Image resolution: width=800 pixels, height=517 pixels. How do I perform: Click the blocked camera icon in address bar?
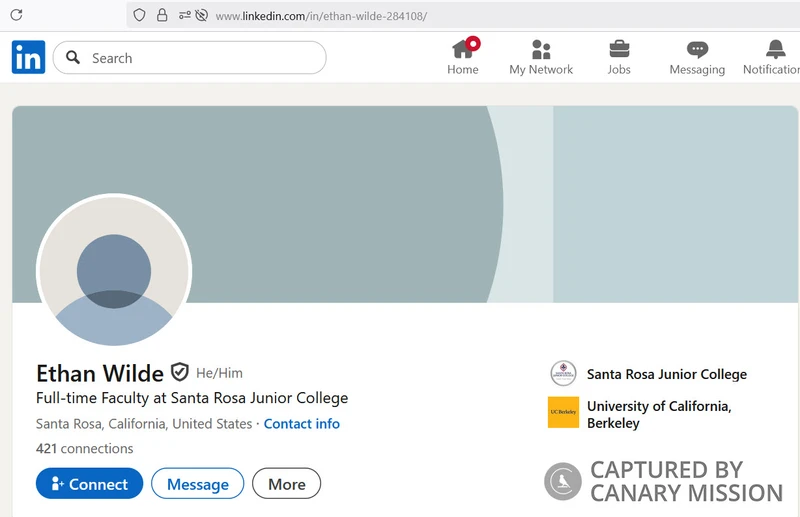pos(202,15)
